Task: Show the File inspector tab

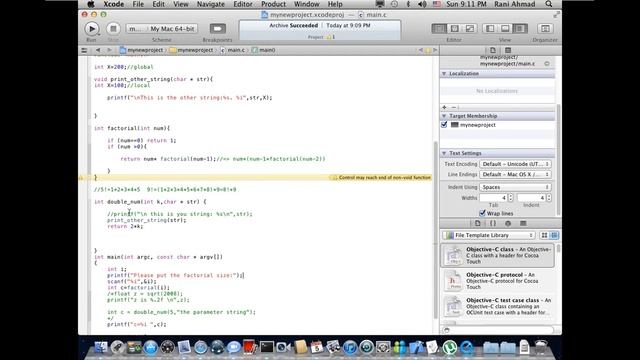Action: (x=493, y=50)
